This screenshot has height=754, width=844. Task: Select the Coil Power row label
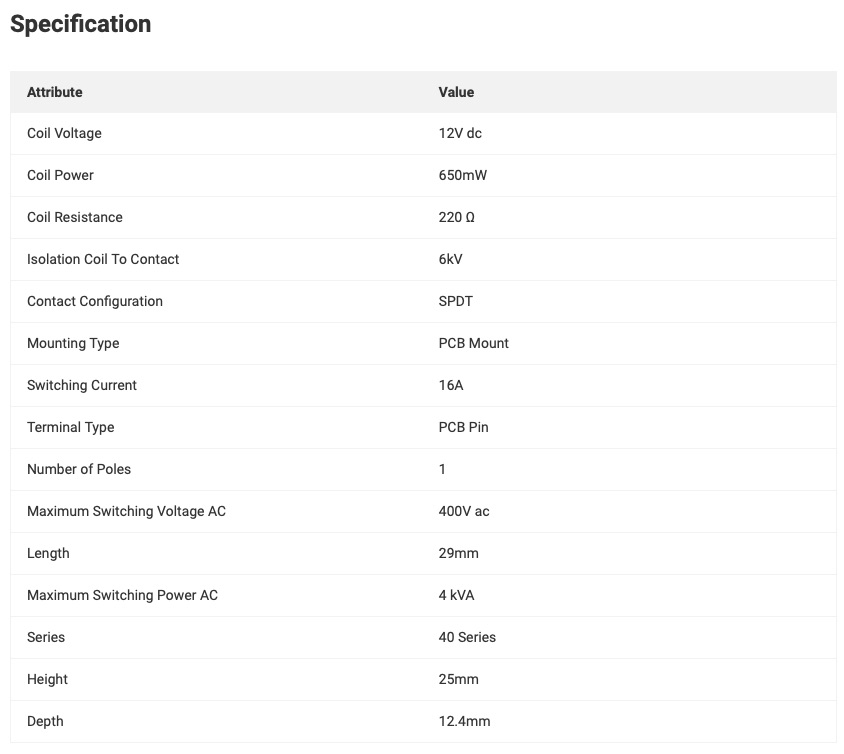point(60,175)
